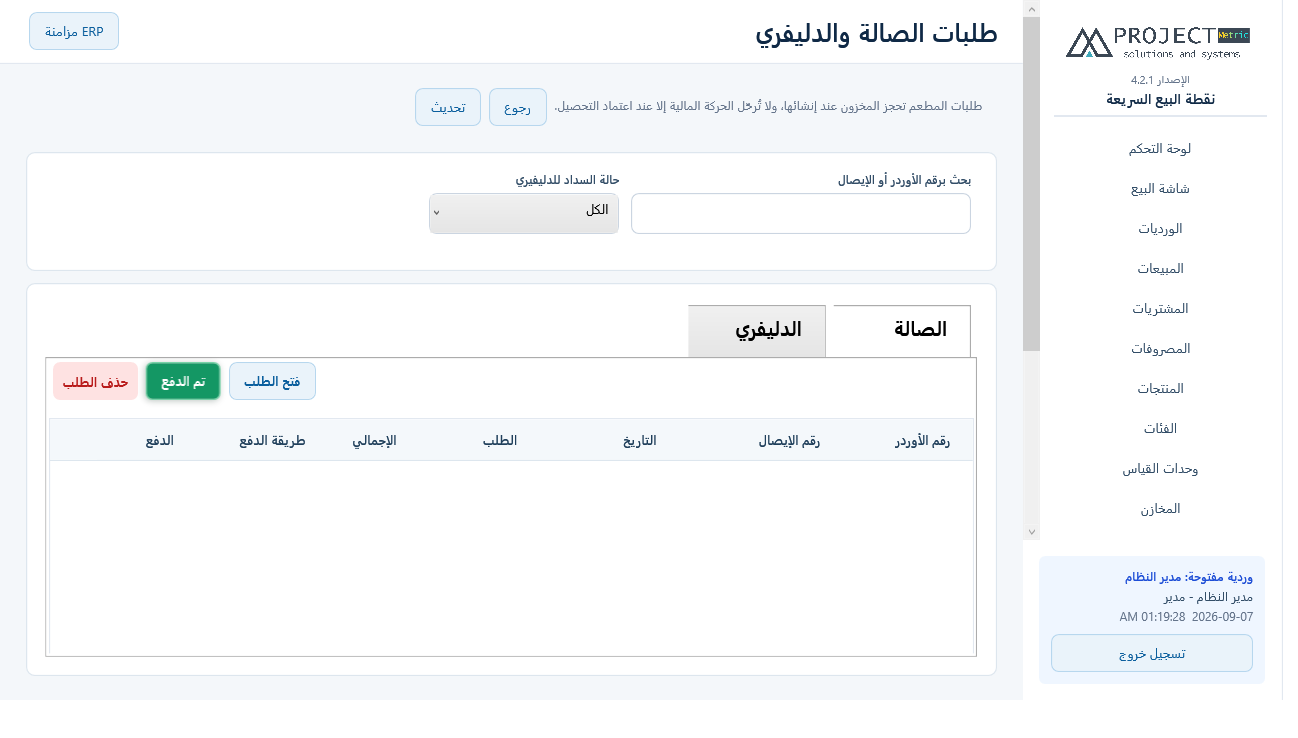Go back with the رجوع button
Screen dimensions: 1298x738
click(518, 107)
